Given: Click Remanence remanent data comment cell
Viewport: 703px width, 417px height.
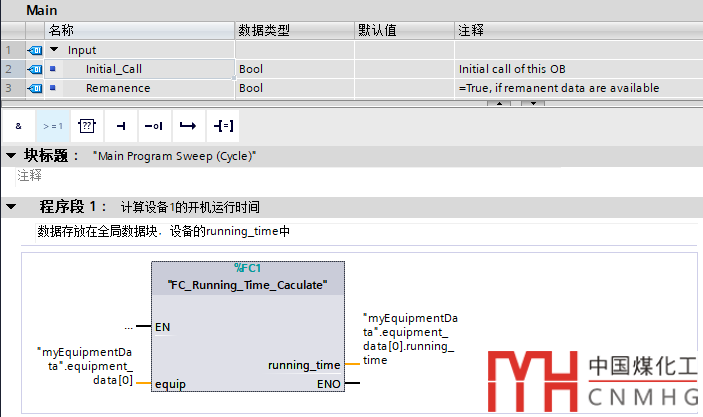Looking at the screenshot, I should 579,88.
